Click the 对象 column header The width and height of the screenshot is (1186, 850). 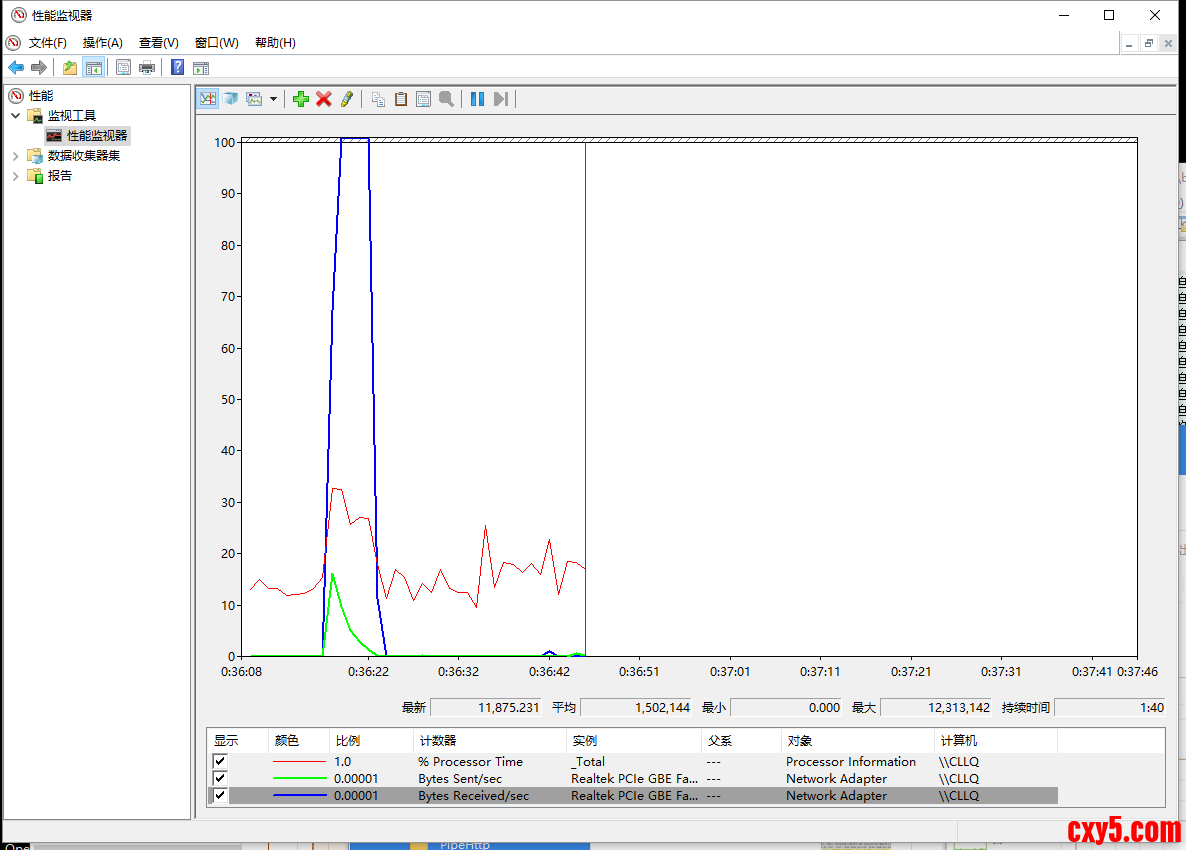(857, 741)
